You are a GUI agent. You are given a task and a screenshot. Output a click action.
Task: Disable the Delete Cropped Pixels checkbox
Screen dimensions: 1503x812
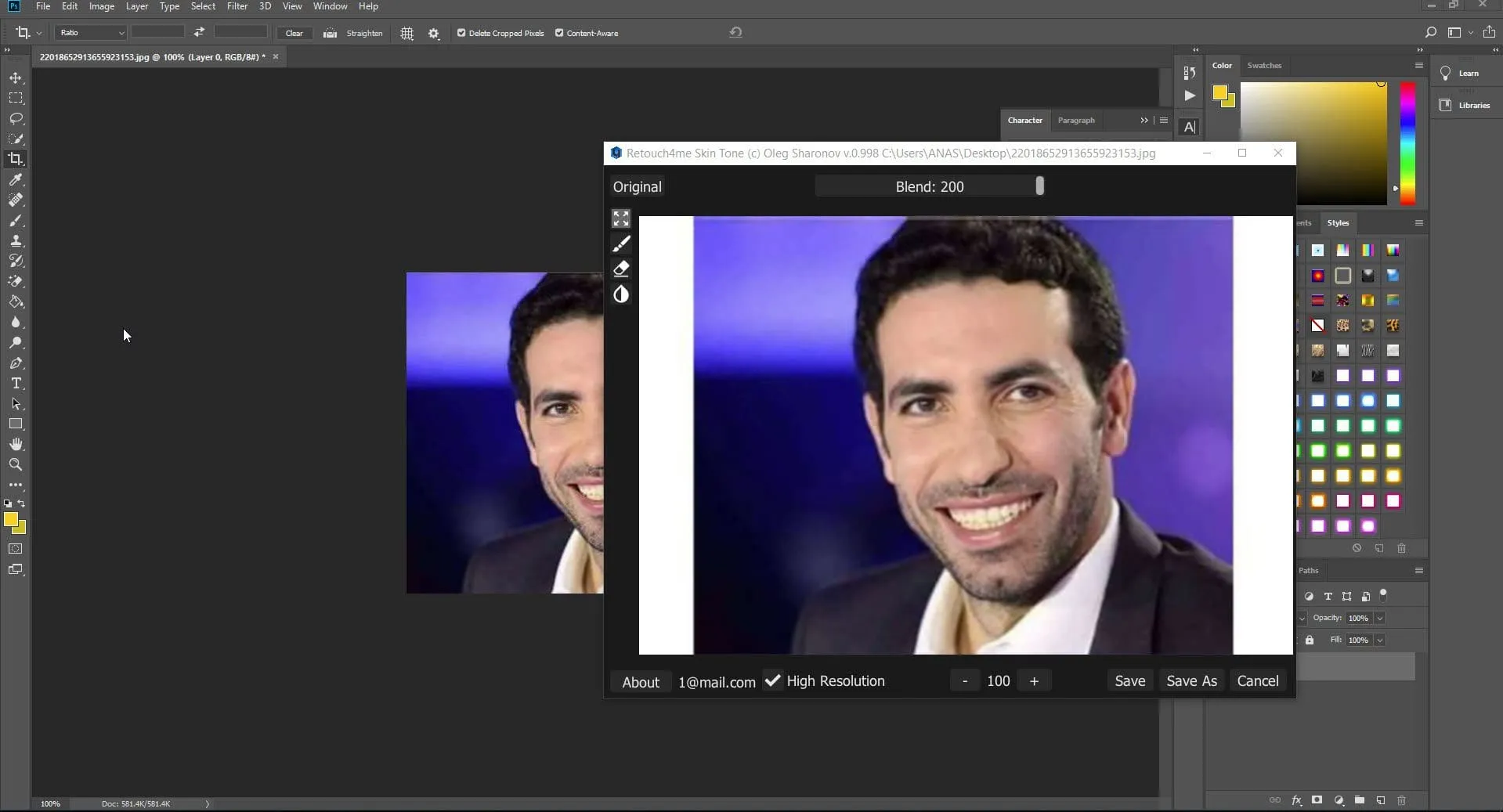pyautogui.click(x=462, y=33)
